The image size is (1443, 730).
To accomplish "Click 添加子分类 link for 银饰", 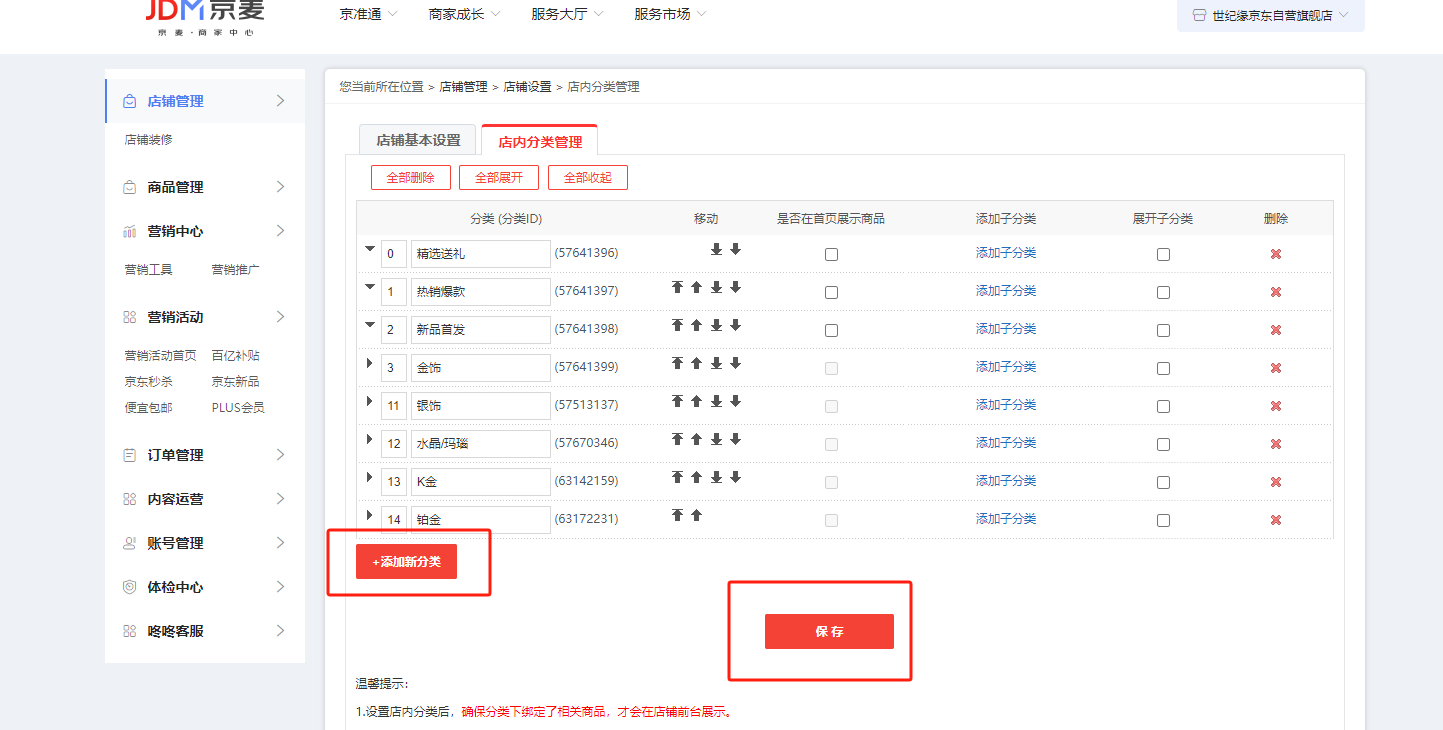I will click(x=1005, y=405).
